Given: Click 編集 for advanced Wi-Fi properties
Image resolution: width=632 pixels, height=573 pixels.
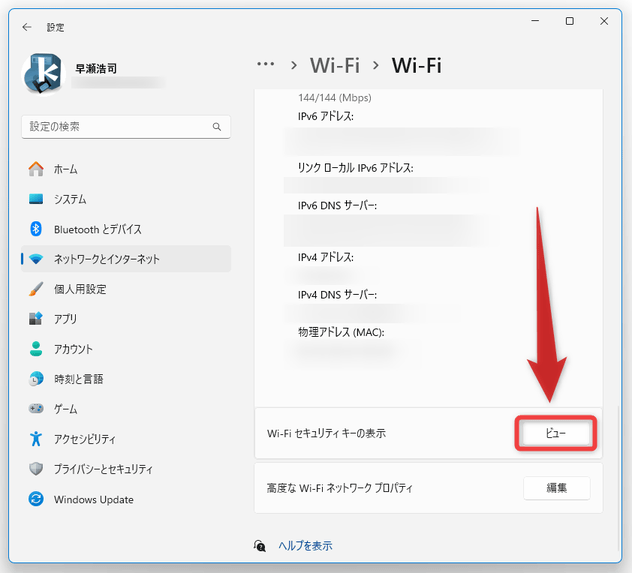Looking at the screenshot, I should tap(557, 488).
